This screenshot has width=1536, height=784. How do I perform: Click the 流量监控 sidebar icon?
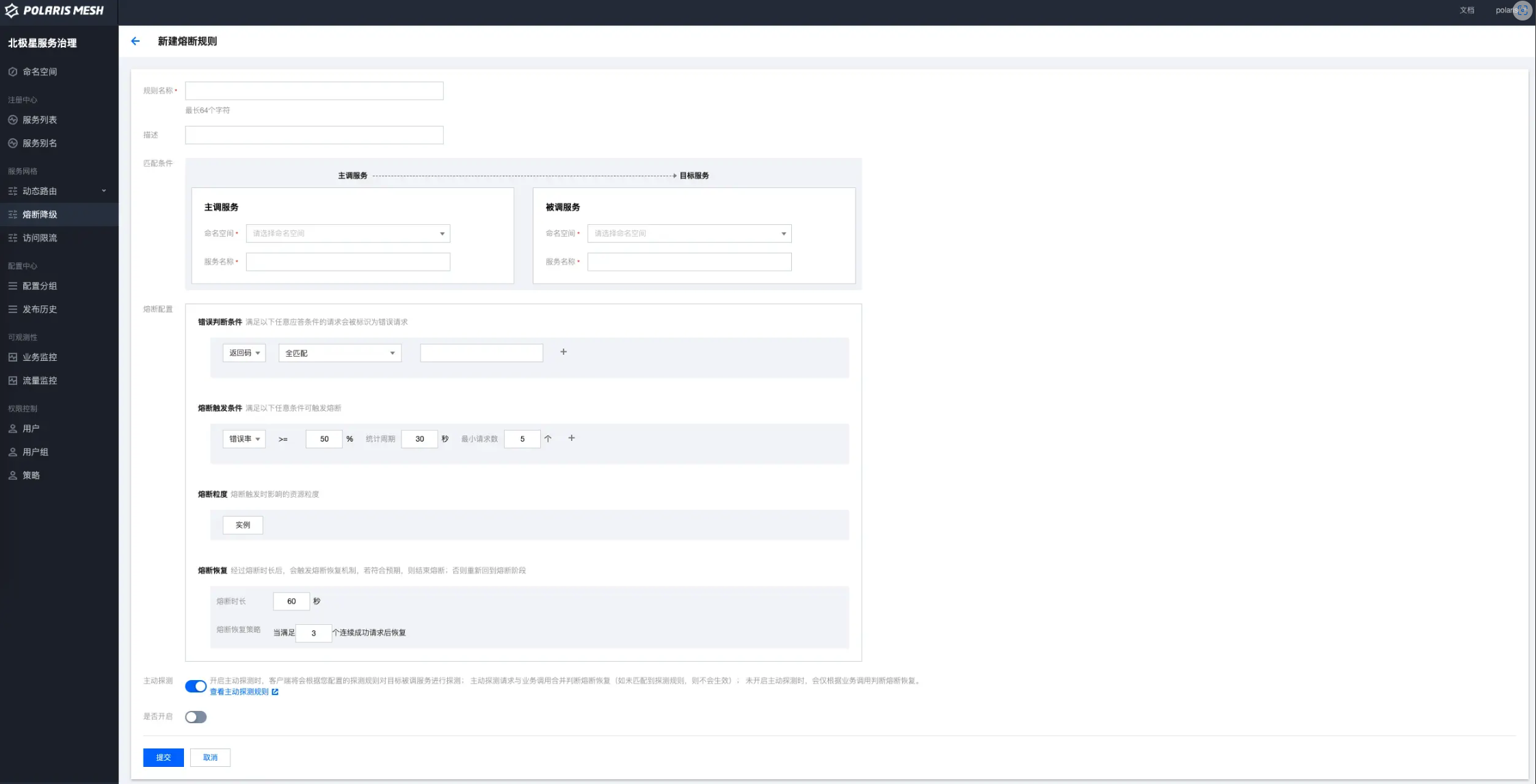click(12, 380)
